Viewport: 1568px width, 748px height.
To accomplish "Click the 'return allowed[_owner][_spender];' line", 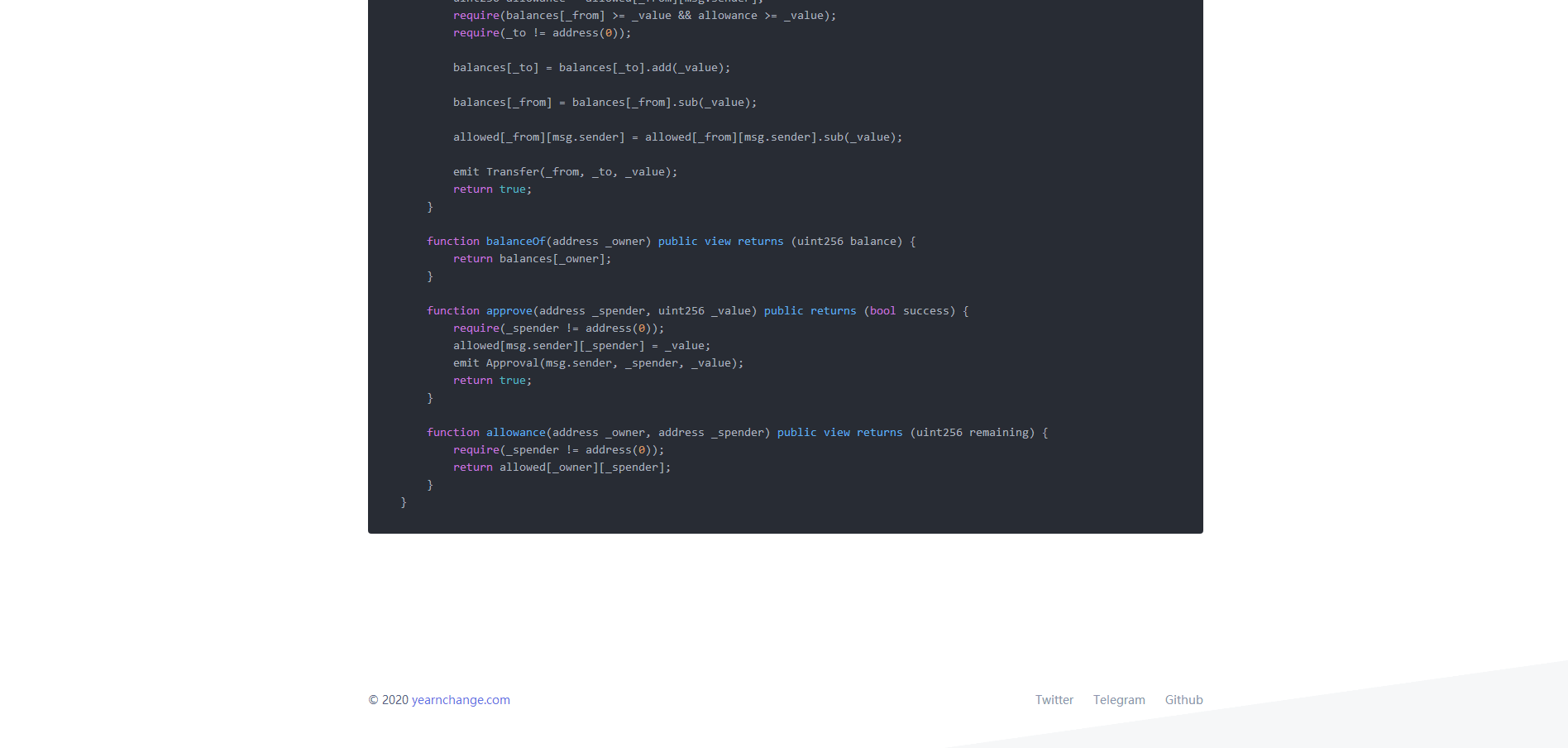I will pyautogui.click(x=562, y=467).
